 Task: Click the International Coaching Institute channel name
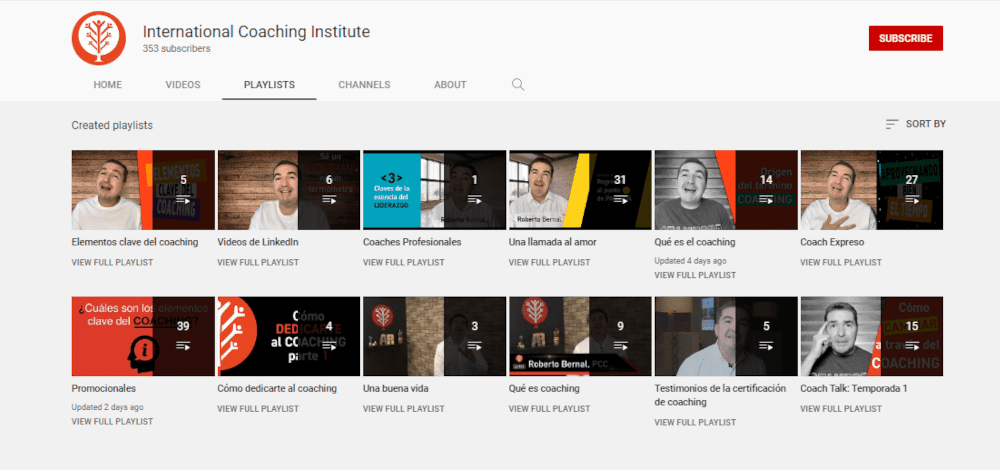pos(256,31)
